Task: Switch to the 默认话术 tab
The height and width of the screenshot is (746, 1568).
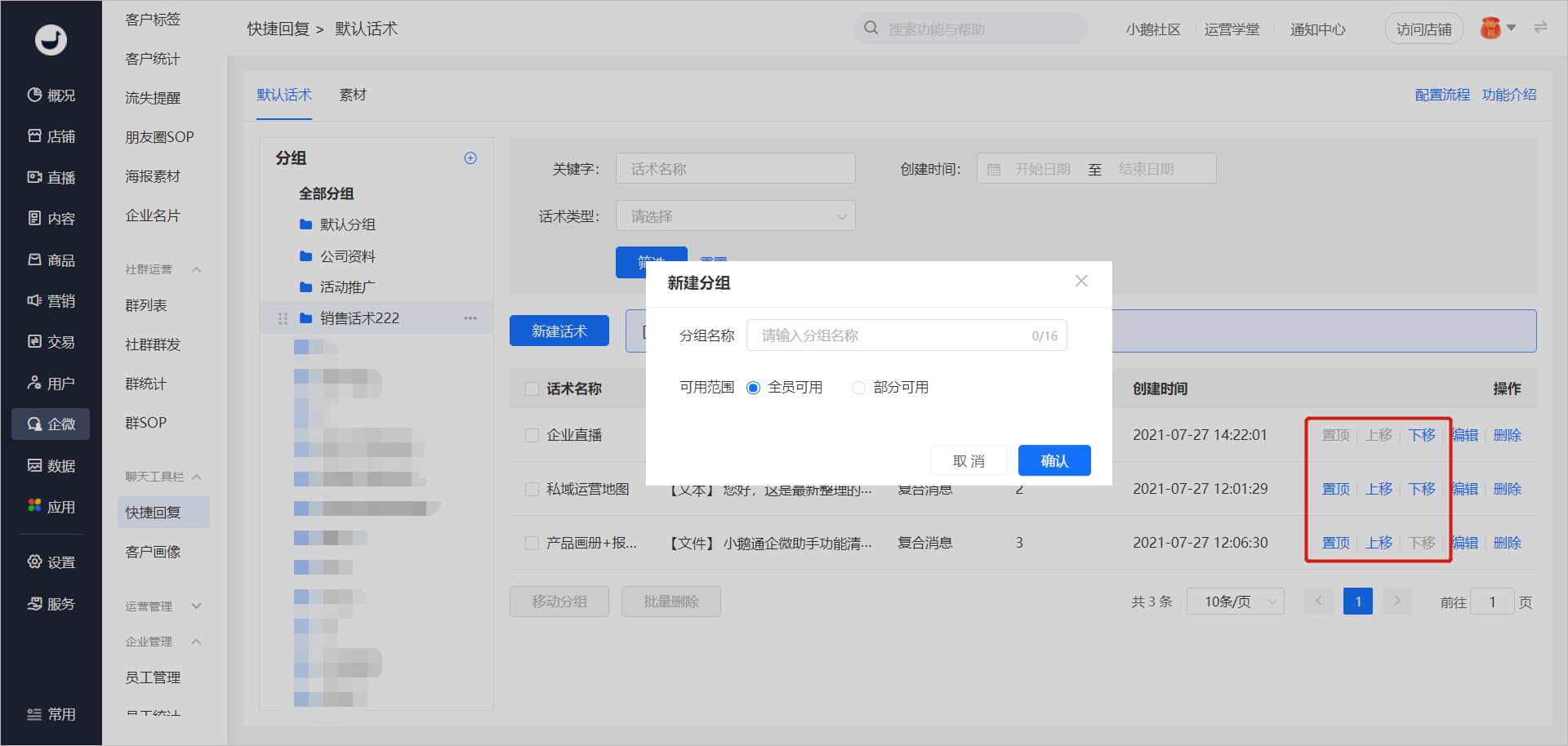Action: (x=284, y=95)
